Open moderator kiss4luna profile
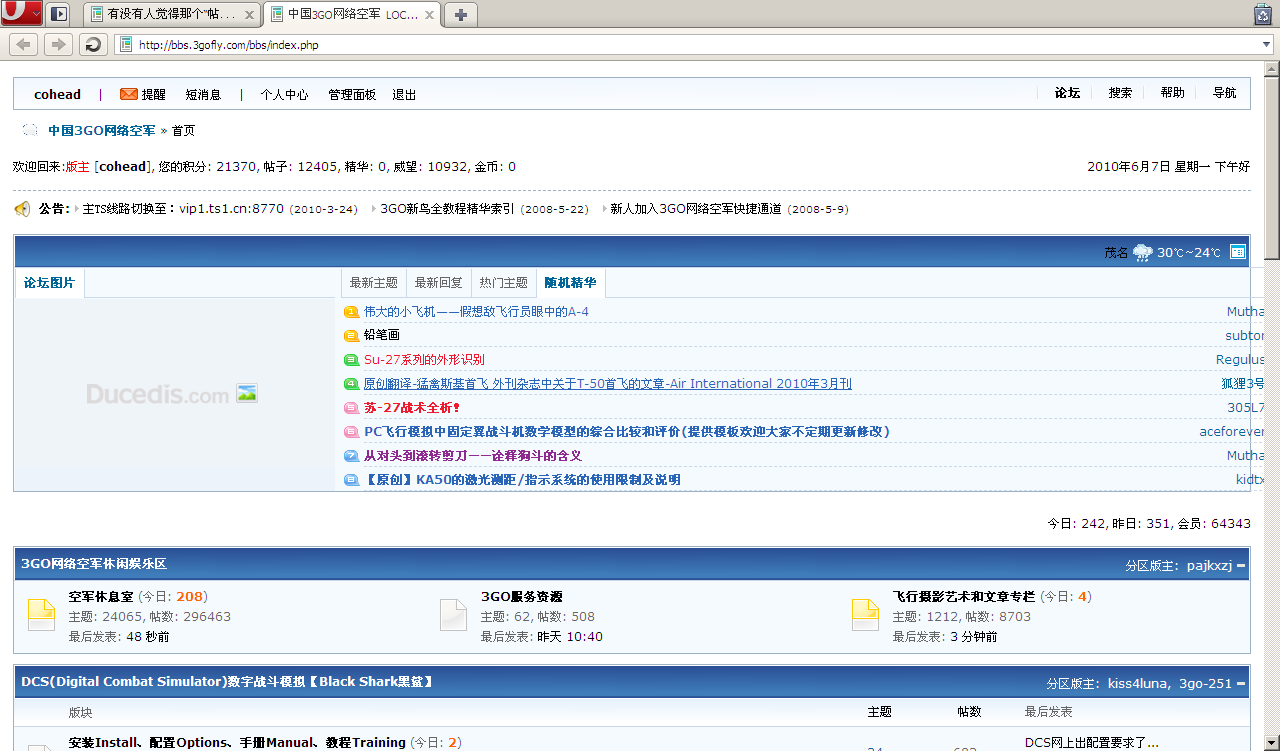Screen dimensions: 1280x751 (1139, 684)
